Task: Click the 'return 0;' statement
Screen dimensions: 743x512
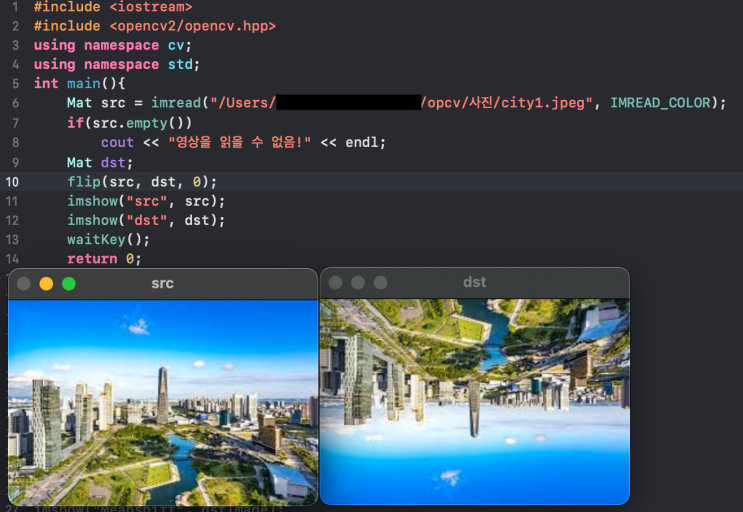Action: pos(104,259)
